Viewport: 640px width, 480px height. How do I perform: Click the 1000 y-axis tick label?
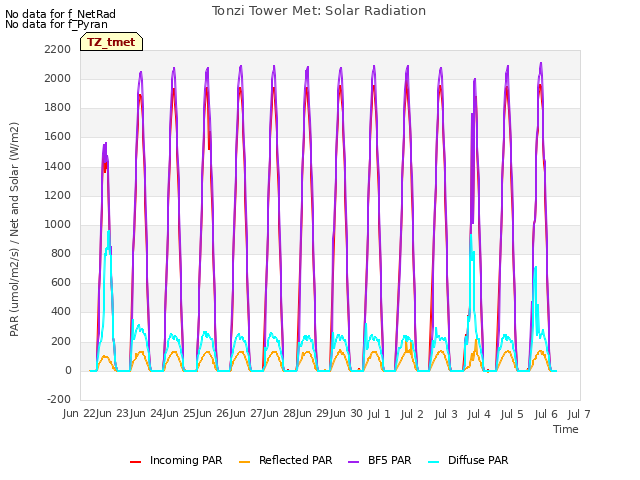pyautogui.click(x=58, y=224)
